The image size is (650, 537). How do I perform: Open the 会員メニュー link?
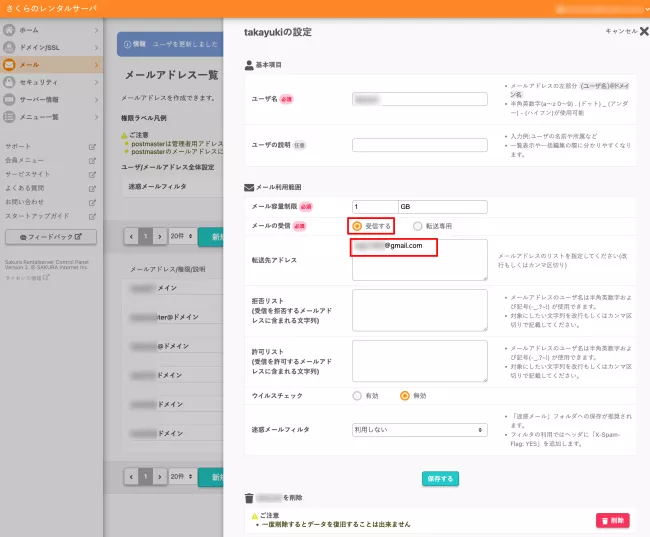tap(24, 160)
